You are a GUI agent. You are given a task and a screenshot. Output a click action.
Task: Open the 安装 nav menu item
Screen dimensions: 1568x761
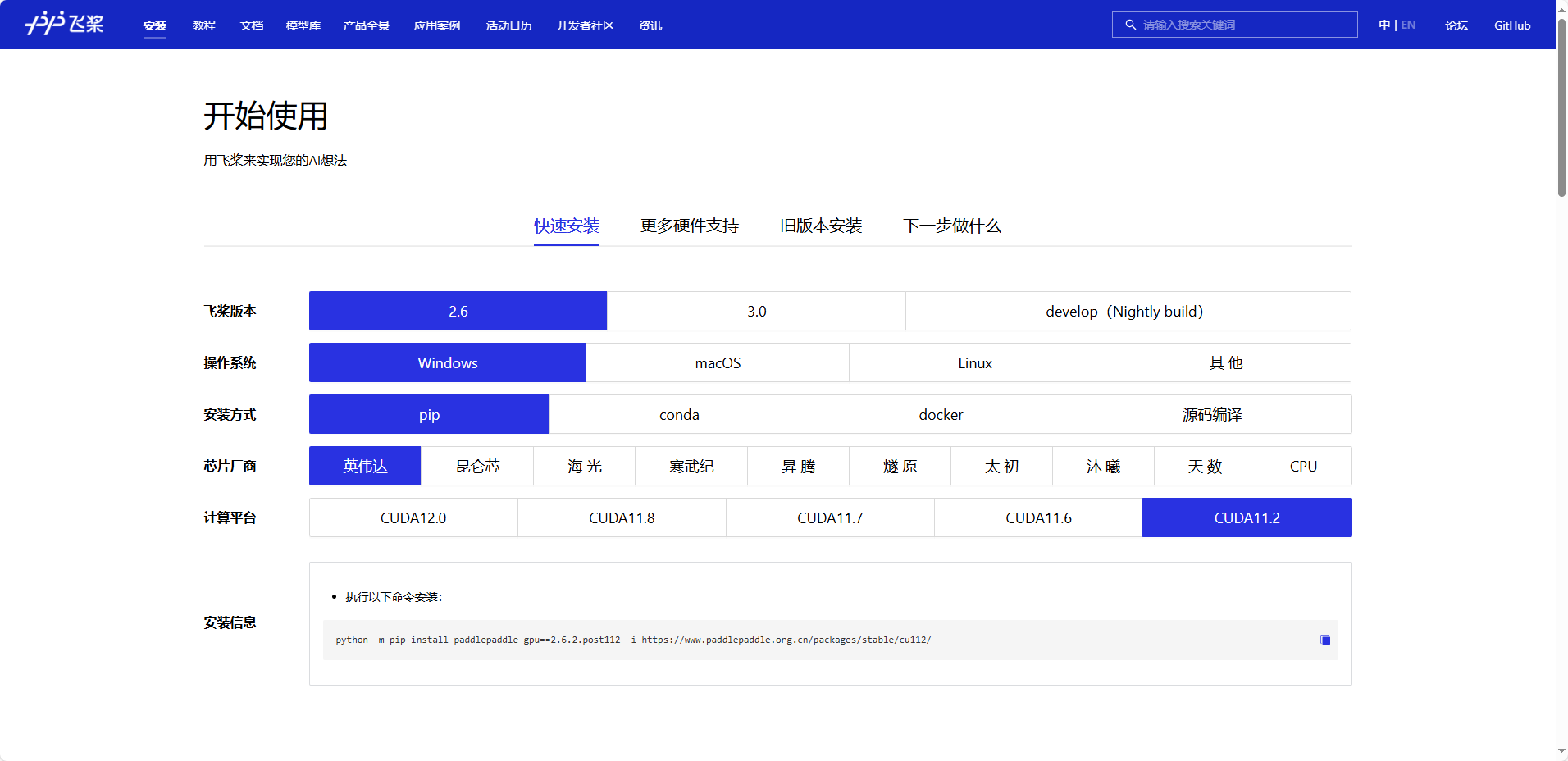coord(155,25)
